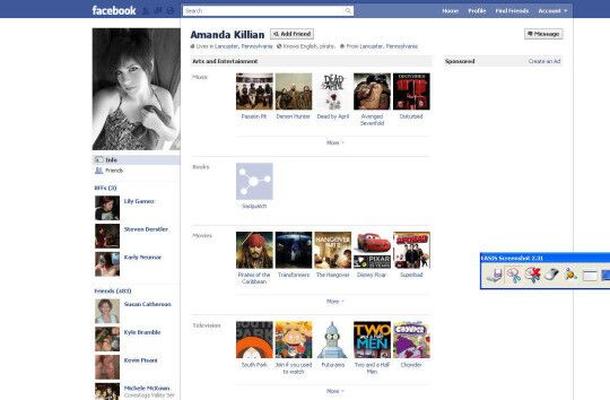Screen dimensions: 610x400
Task: Click the mouse icon in Screenshot toolbar
Action: [x=552, y=275]
